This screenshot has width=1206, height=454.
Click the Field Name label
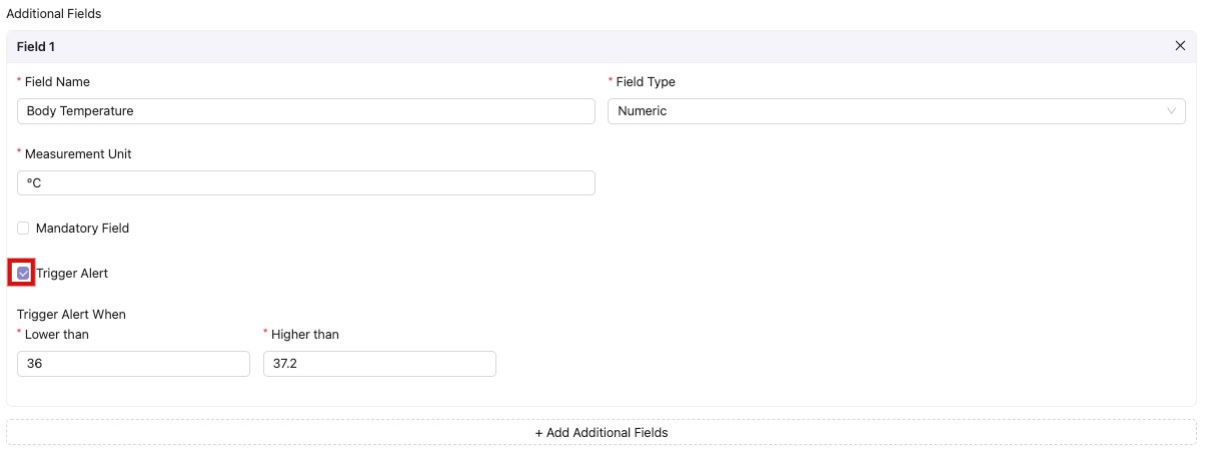pos(57,82)
